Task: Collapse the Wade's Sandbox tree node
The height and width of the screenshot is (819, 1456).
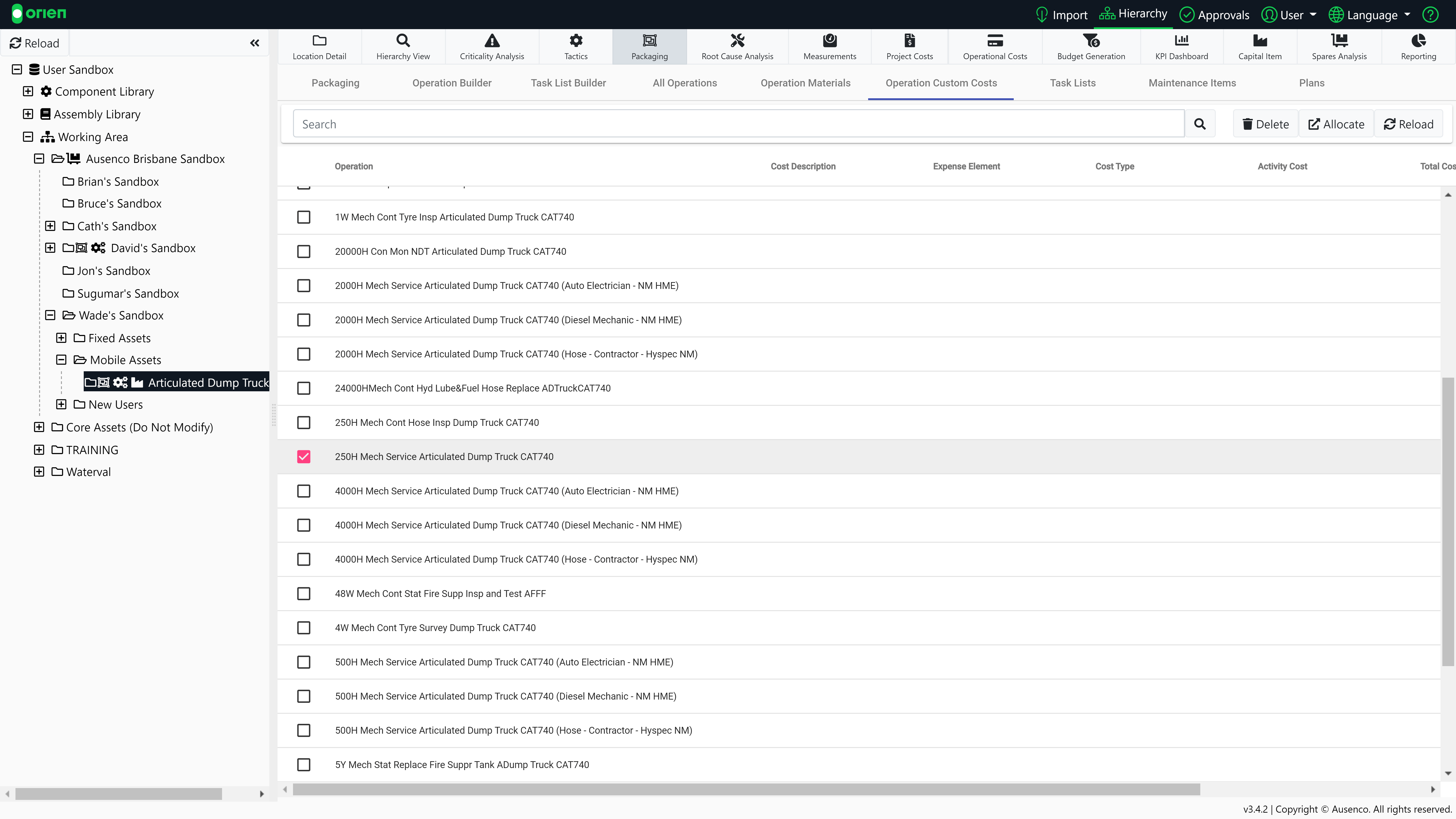Action: (50, 315)
